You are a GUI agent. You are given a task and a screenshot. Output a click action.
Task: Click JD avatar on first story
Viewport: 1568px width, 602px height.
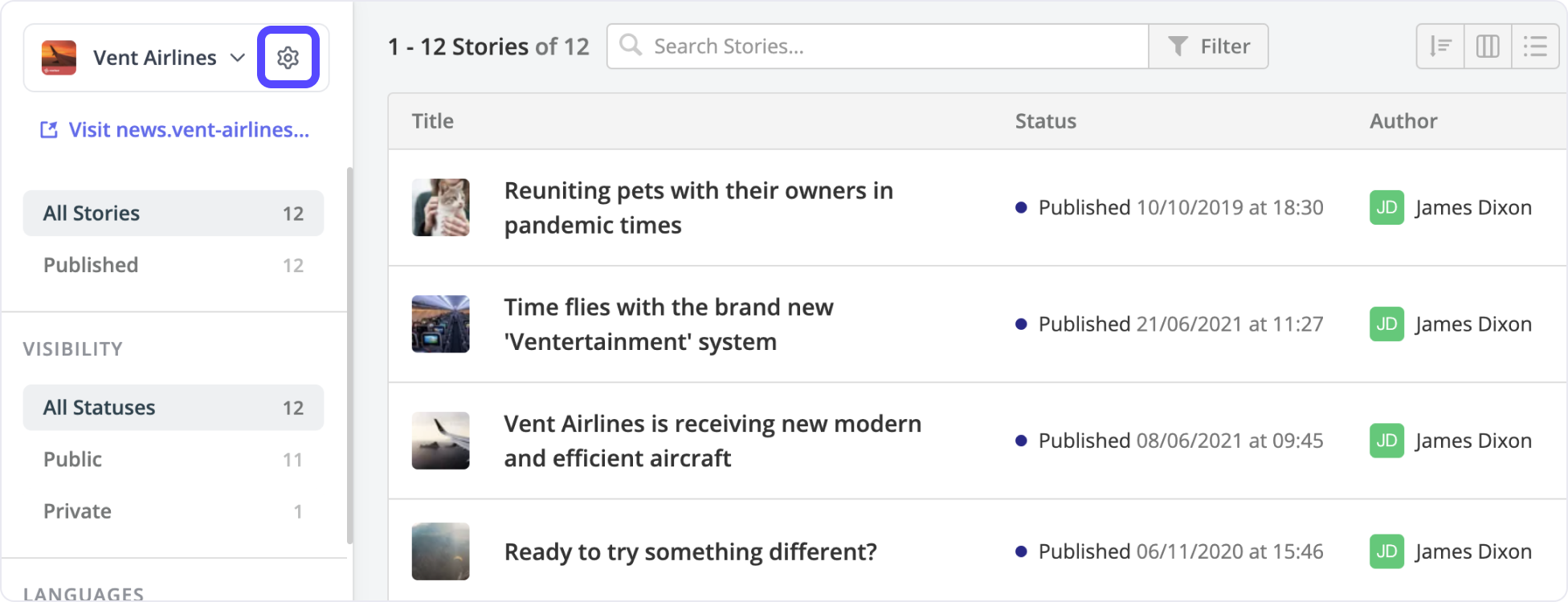(1386, 208)
